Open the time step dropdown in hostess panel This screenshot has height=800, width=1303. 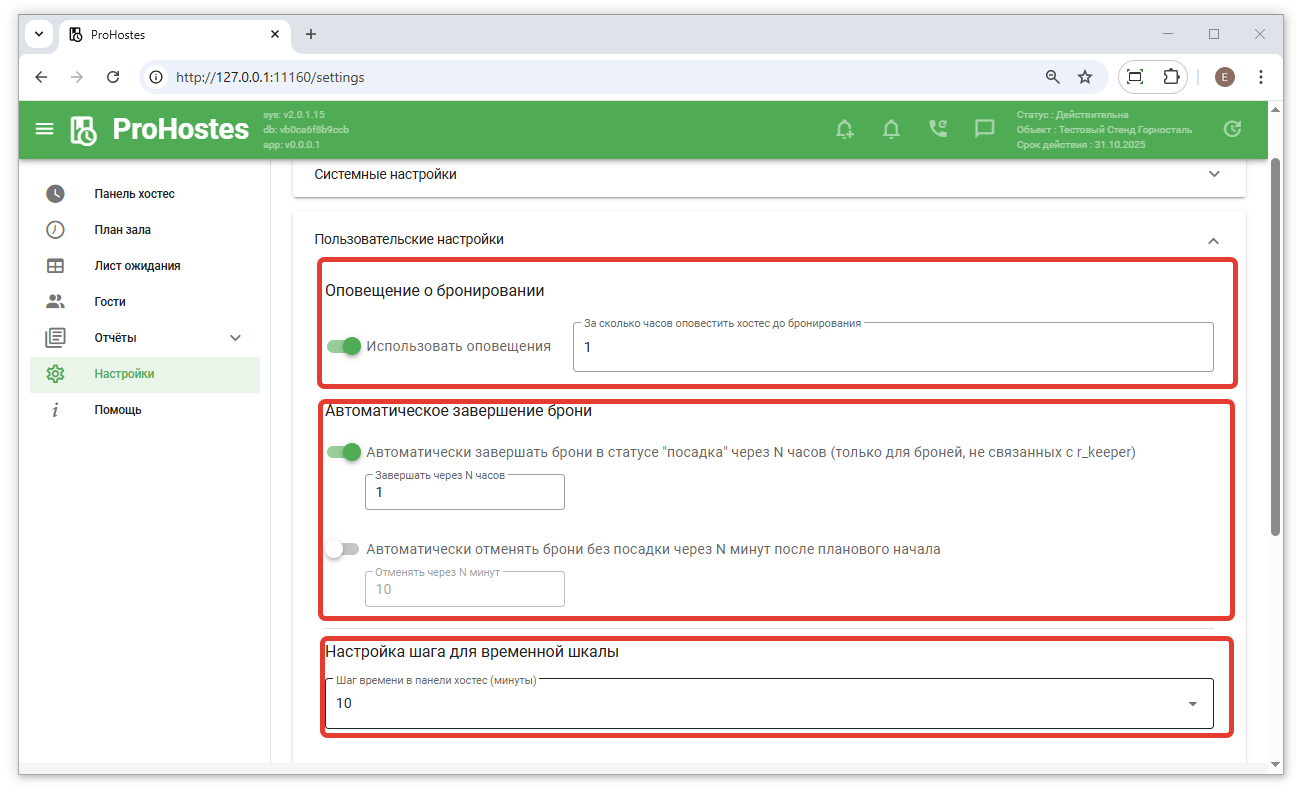[x=768, y=703]
